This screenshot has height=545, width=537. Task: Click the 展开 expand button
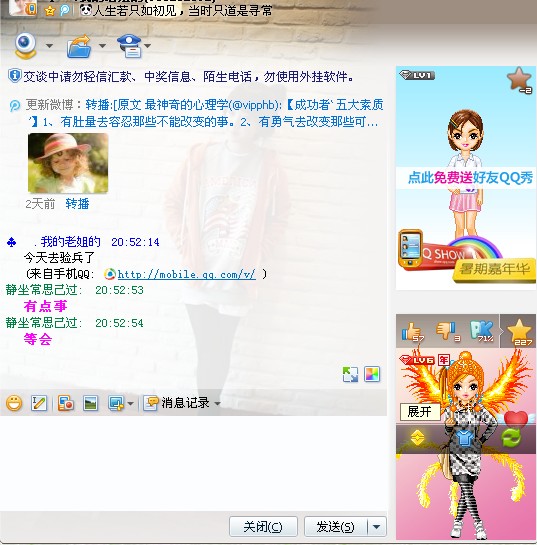pos(420,412)
